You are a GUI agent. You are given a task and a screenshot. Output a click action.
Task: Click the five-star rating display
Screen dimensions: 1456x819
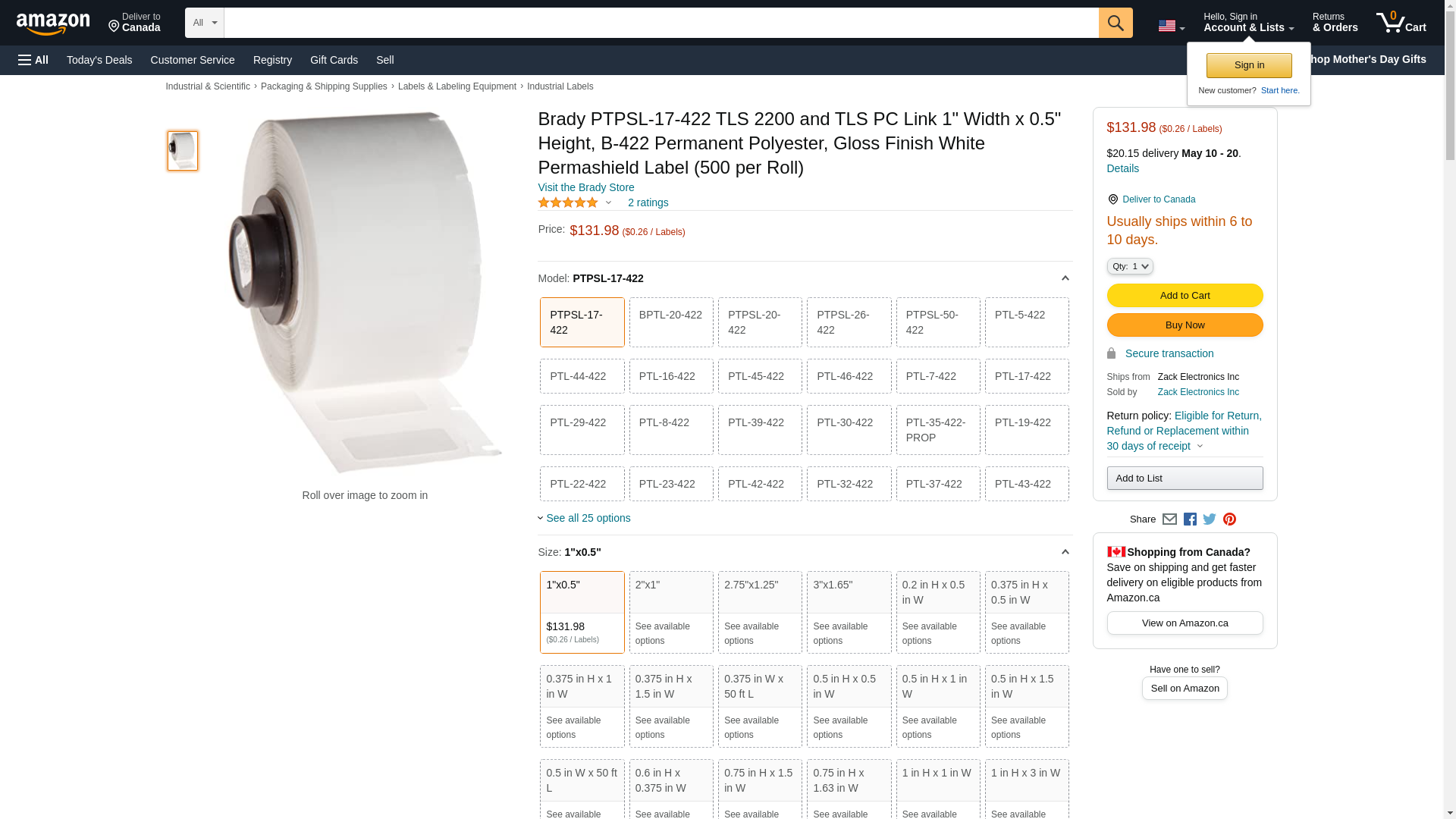(x=568, y=202)
